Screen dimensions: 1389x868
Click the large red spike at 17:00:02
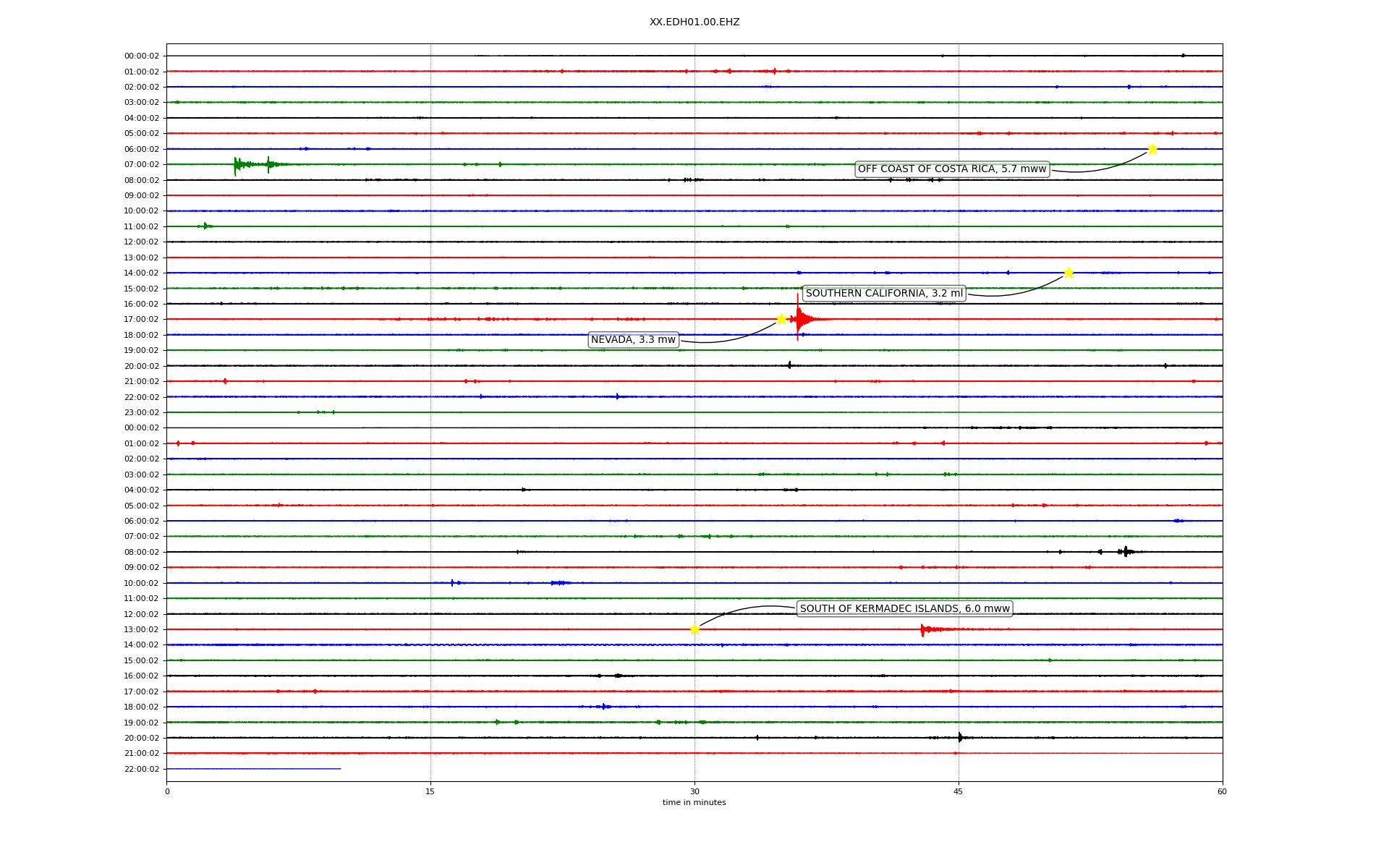798,318
